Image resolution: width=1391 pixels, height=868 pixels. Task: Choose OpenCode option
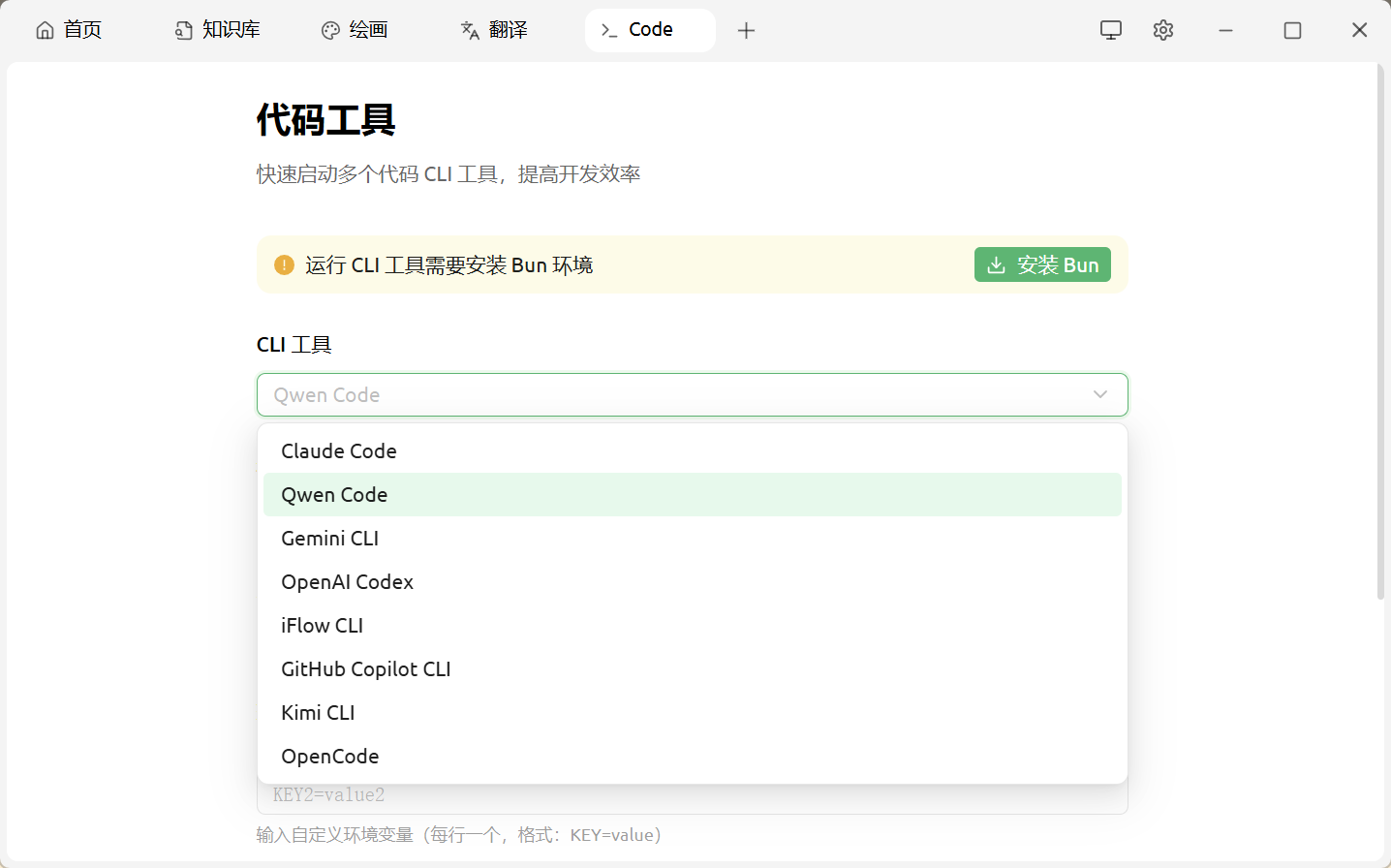pos(329,757)
